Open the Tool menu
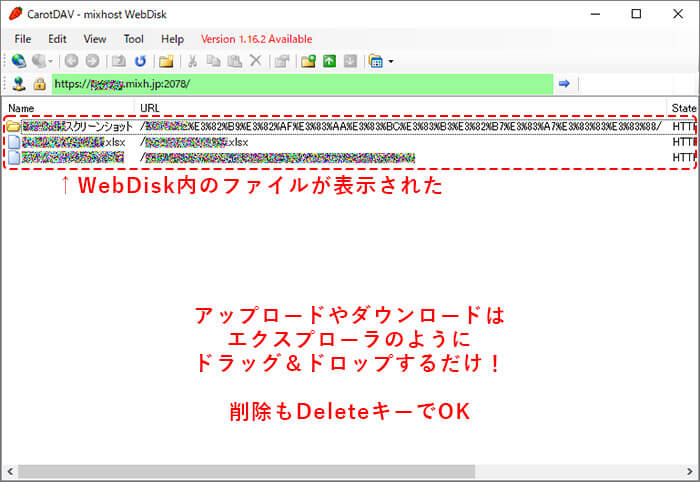Screen dimensions: 700x482 tap(133, 39)
